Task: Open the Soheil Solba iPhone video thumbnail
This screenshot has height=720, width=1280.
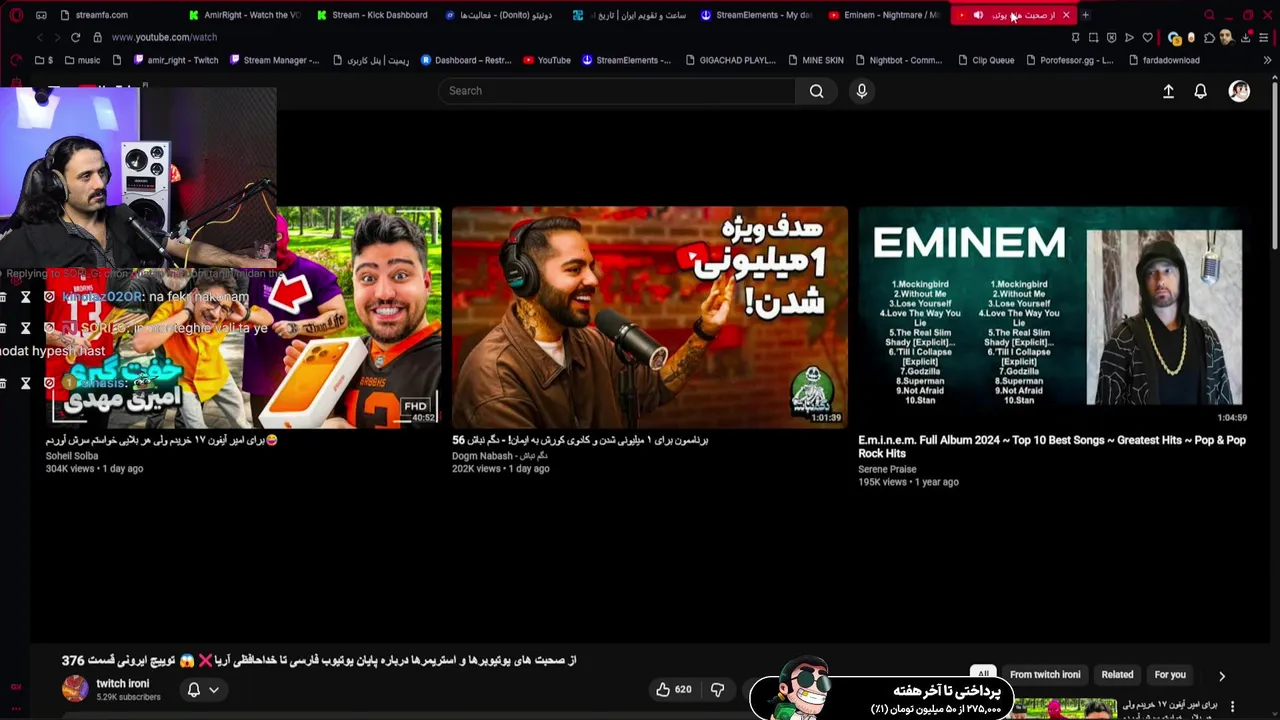Action: pyautogui.click(x=243, y=317)
